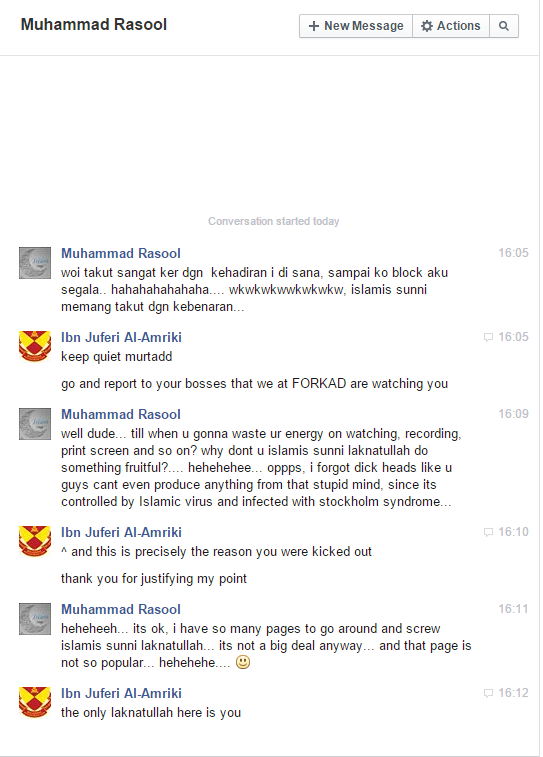Click Muhammad Rasool name link at 16:09
Image resolution: width=543 pixels, height=757 pixels.
point(121,415)
